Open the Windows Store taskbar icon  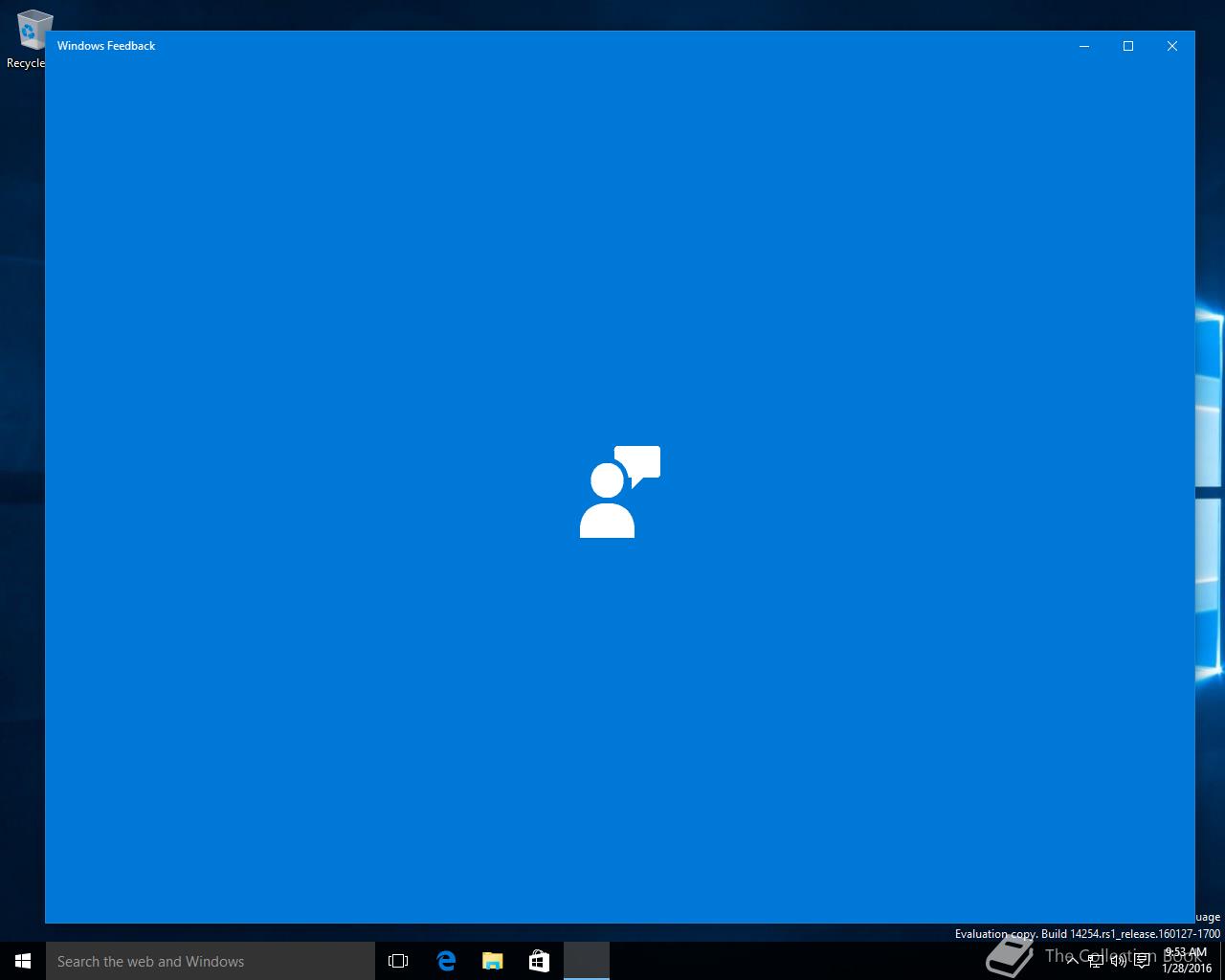[x=539, y=961]
